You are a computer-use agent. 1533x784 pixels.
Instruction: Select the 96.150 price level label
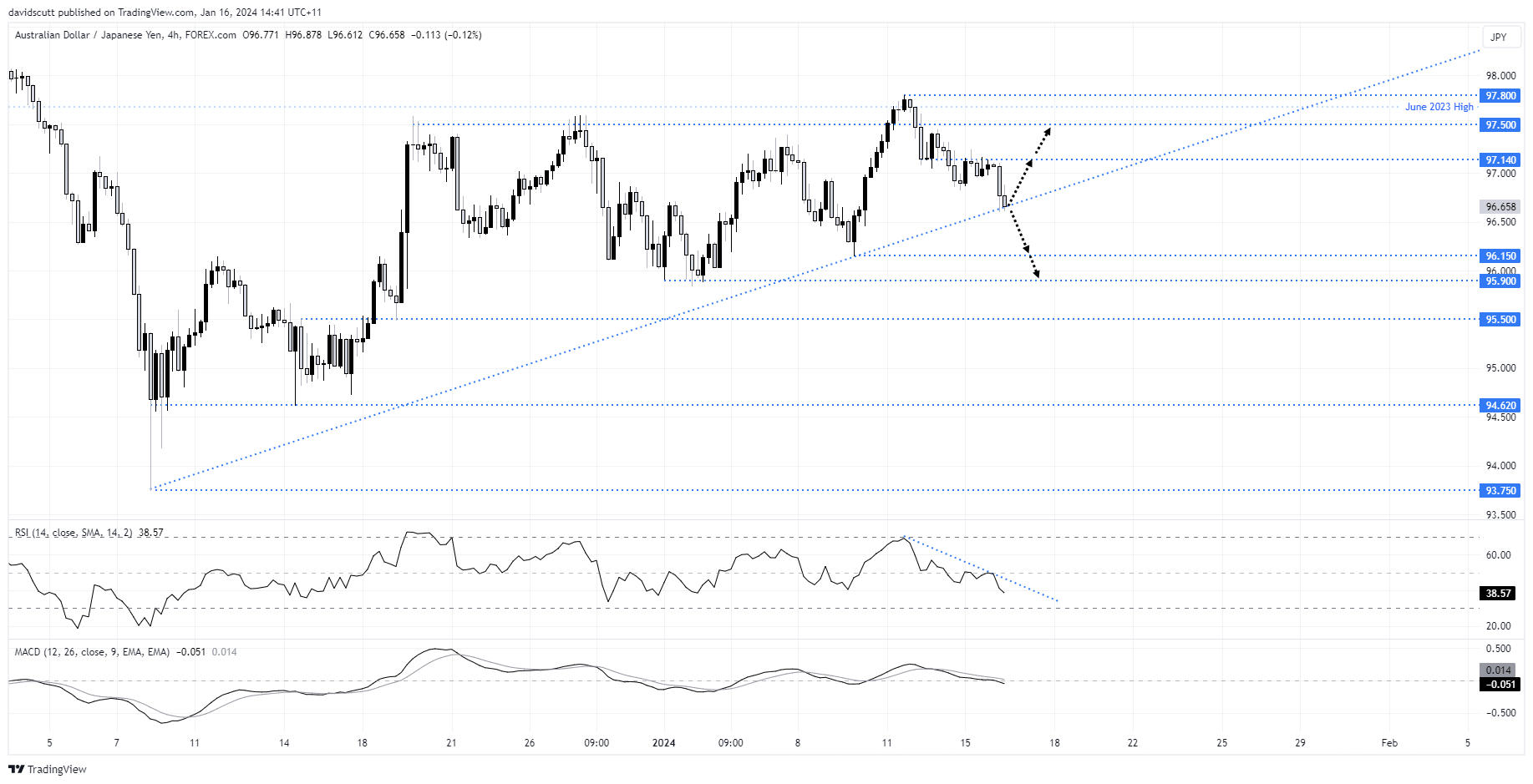(1500, 256)
